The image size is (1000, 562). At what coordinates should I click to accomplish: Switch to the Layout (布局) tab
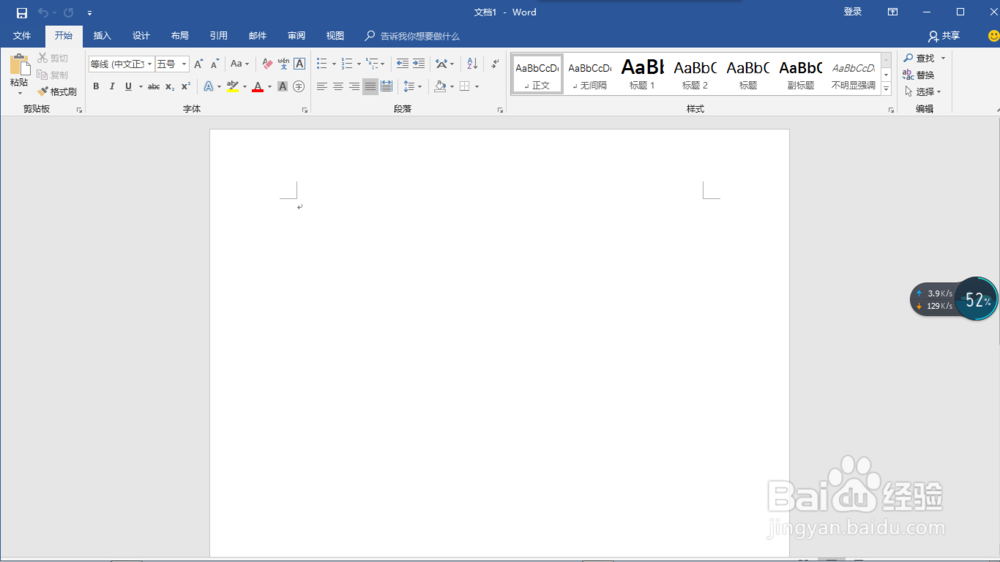(180, 36)
